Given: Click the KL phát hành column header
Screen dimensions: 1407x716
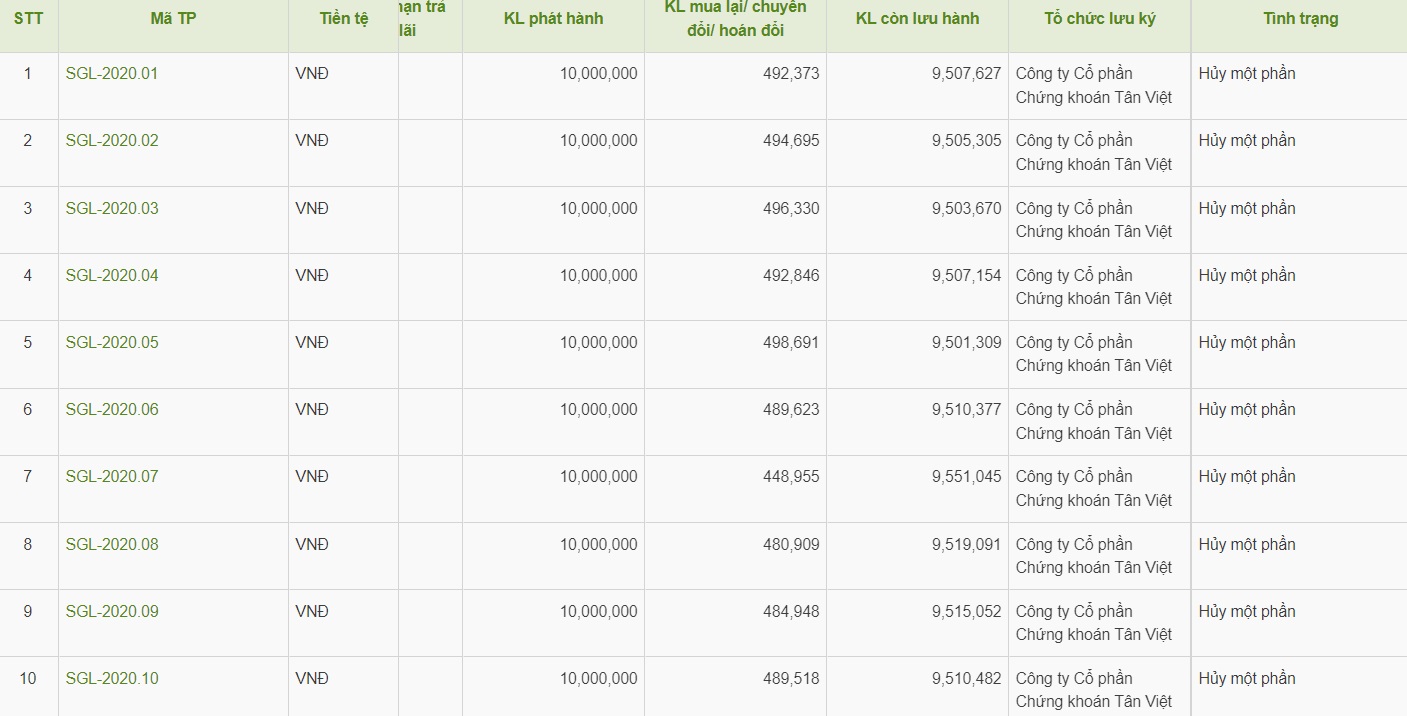Looking at the screenshot, I should click(x=553, y=18).
